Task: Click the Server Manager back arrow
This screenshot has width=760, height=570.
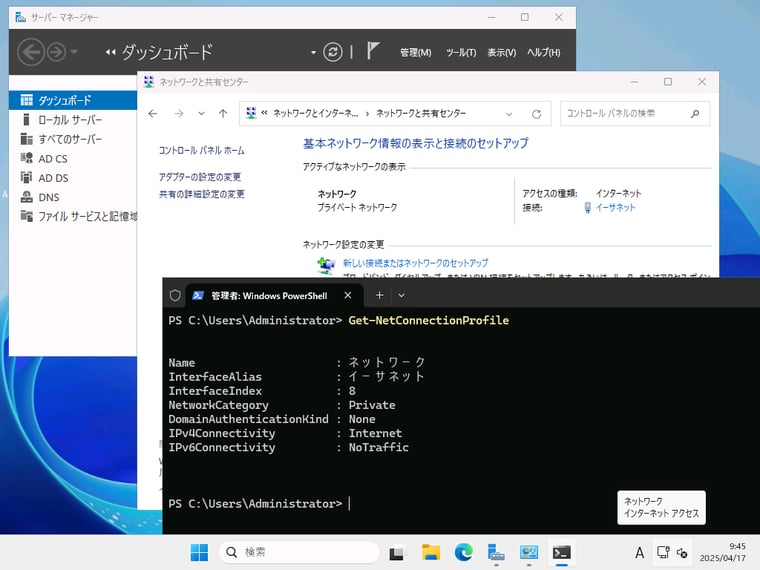Action: pos(30,52)
